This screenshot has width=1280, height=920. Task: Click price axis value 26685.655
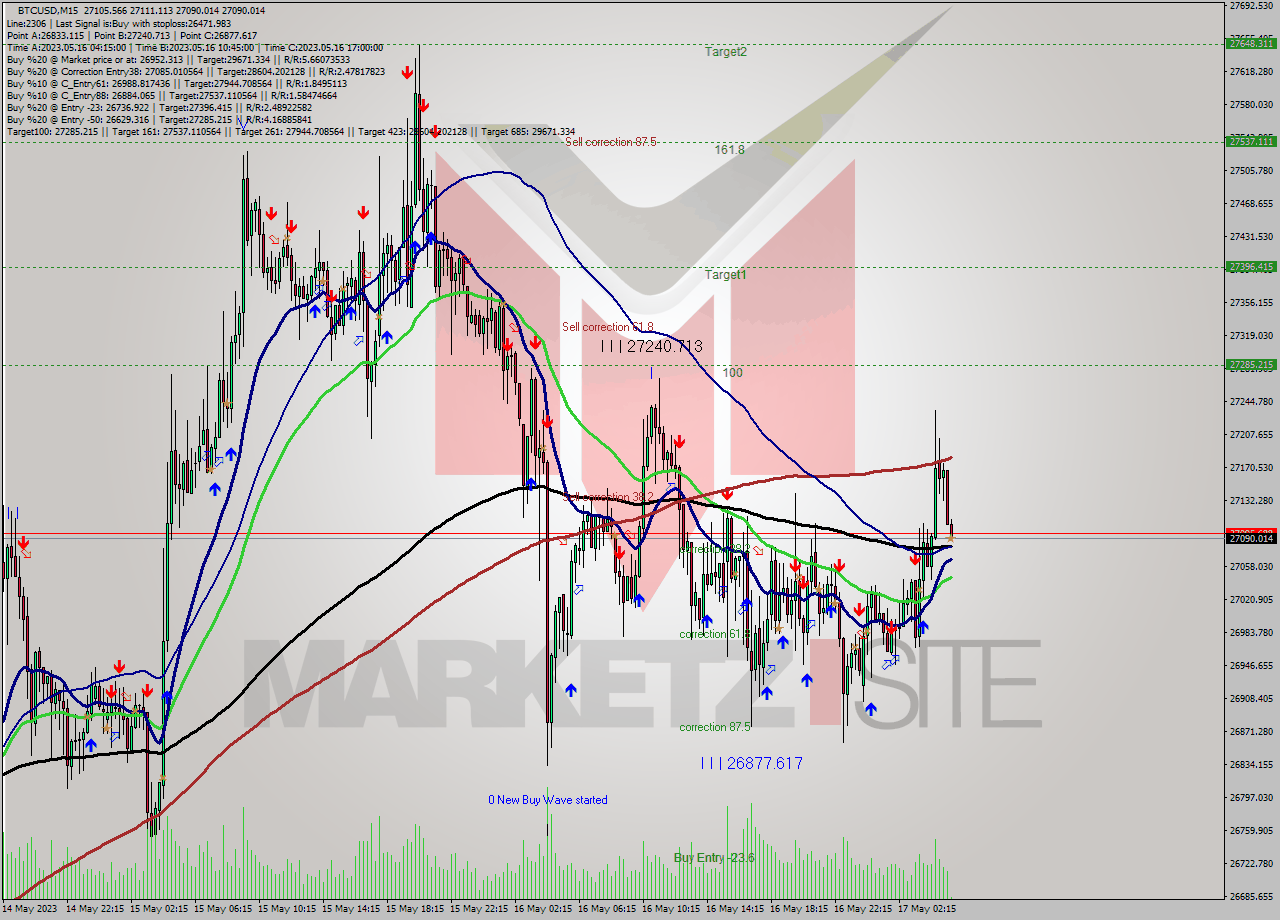click(x=1252, y=896)
